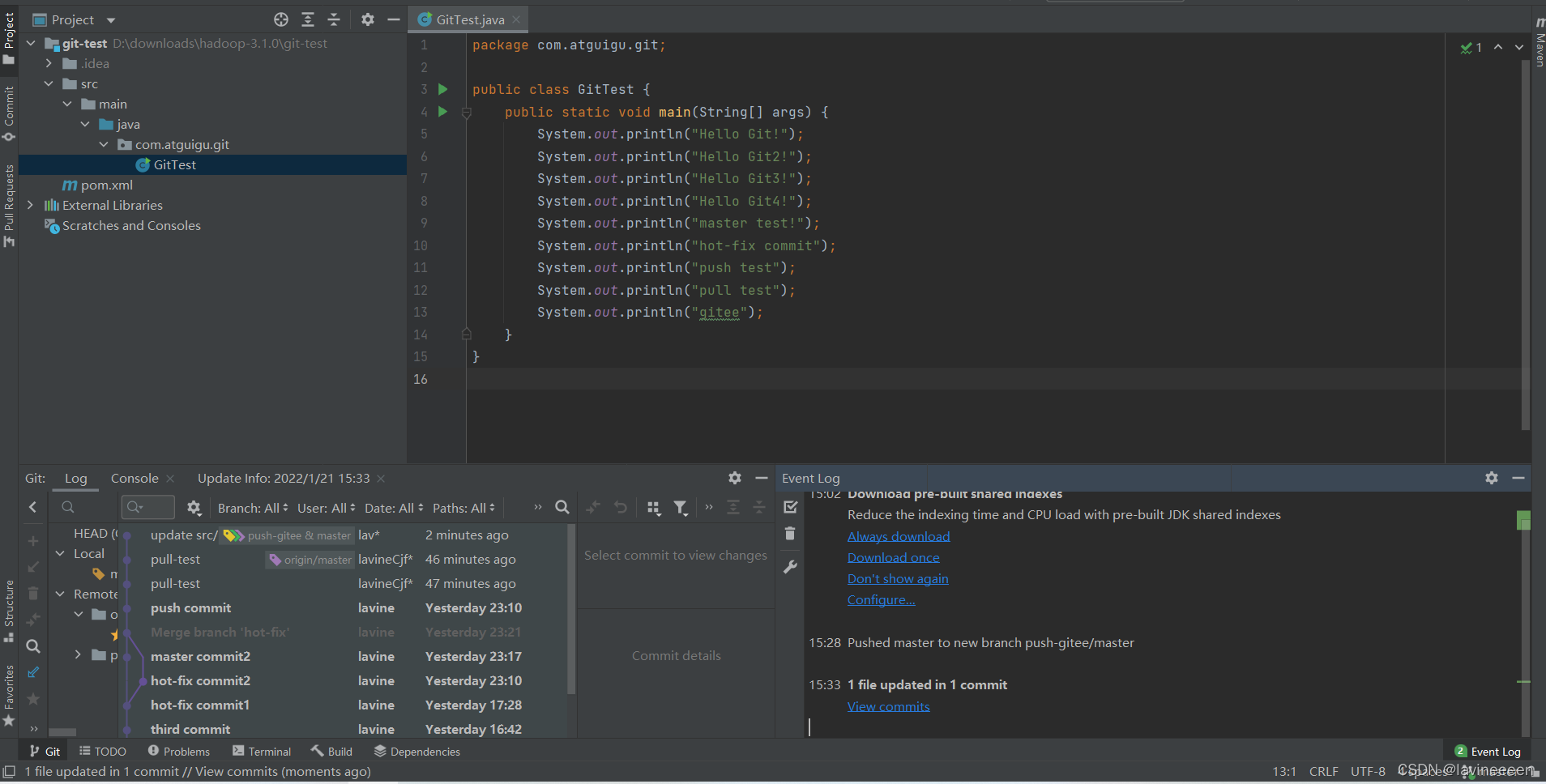The width and height of the screenshot is (1546, 784).
Task: Click the Git log magnifier search icon
Action: point(562,507)
